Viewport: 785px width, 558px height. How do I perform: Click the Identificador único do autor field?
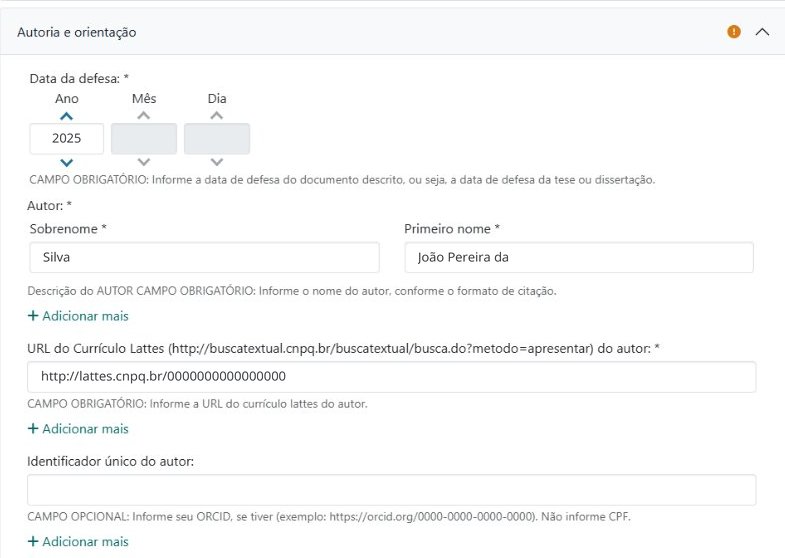[391, 489]
